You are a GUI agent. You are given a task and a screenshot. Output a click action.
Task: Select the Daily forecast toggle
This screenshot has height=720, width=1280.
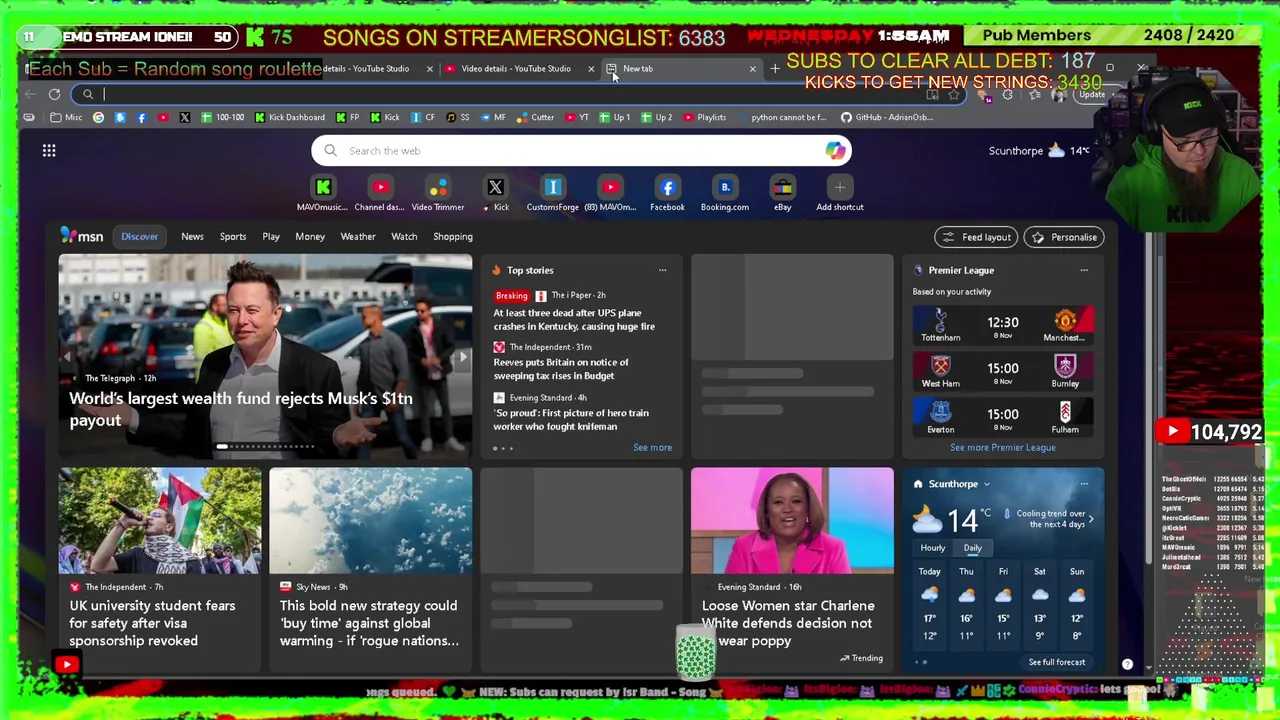pos(972,548)
